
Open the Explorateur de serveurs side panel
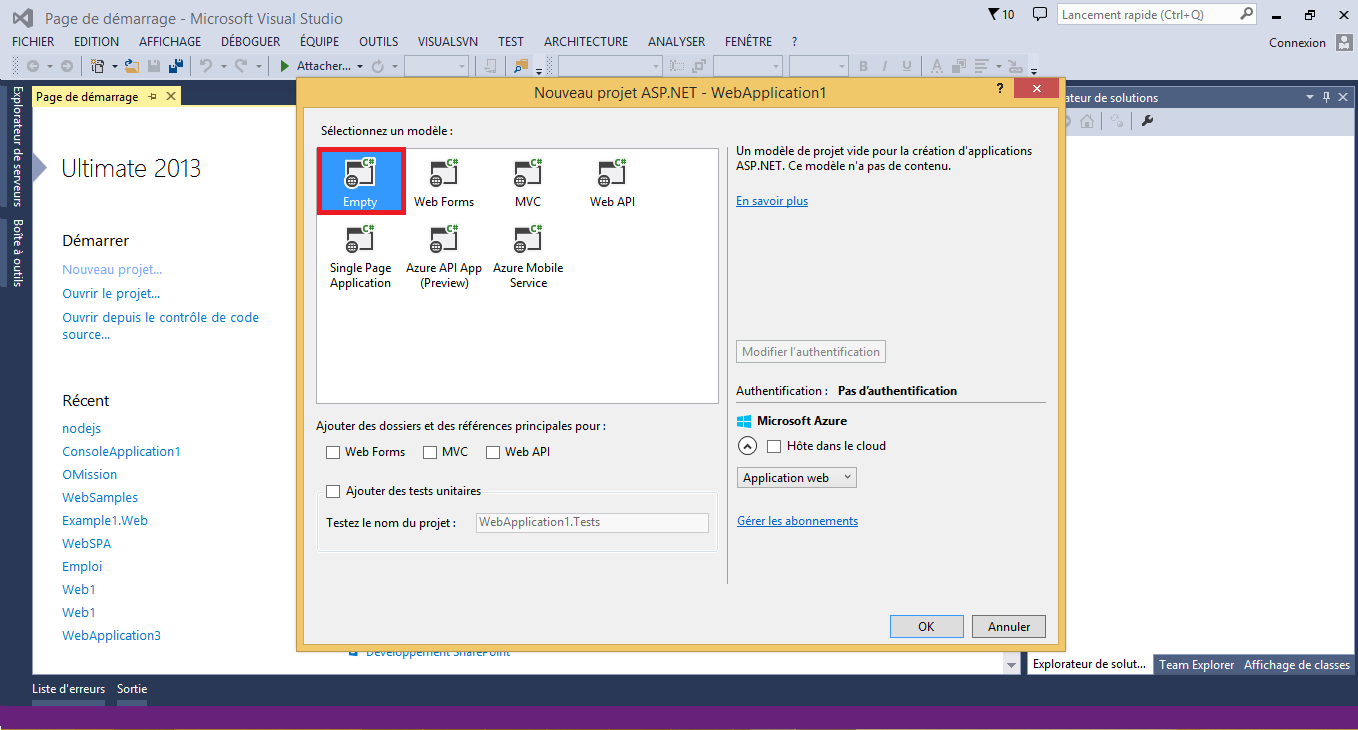pos(16,146)
